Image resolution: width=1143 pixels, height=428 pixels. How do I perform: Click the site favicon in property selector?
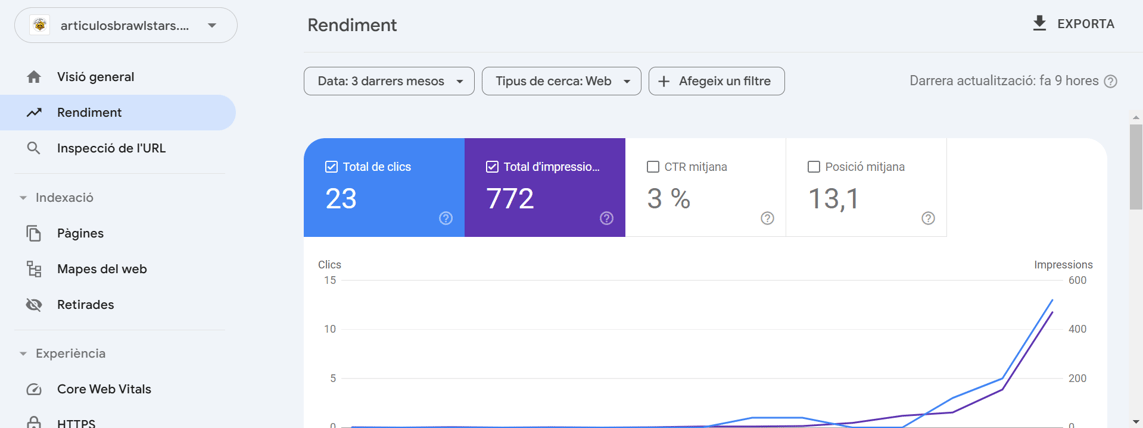(39, 26)
